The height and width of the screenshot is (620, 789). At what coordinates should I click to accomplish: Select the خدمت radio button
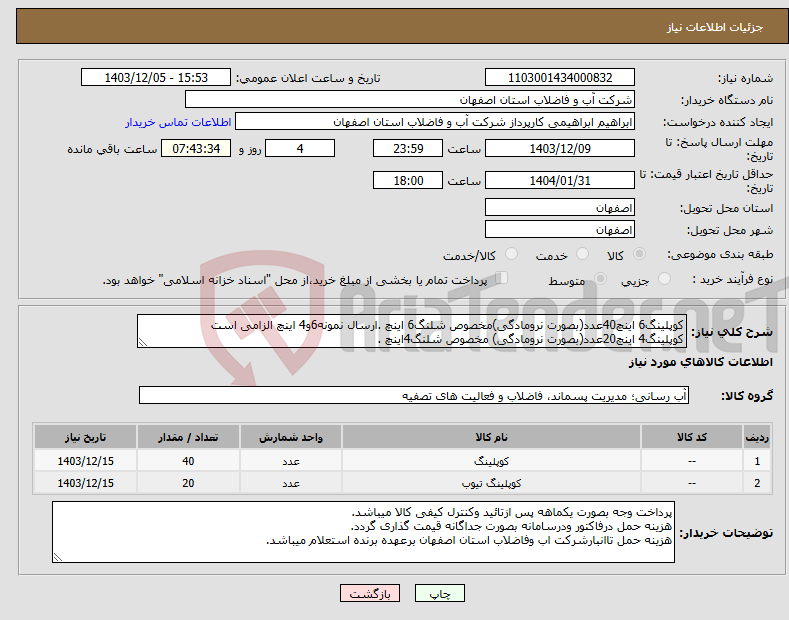pyautogui.click(x=582, y=254)
